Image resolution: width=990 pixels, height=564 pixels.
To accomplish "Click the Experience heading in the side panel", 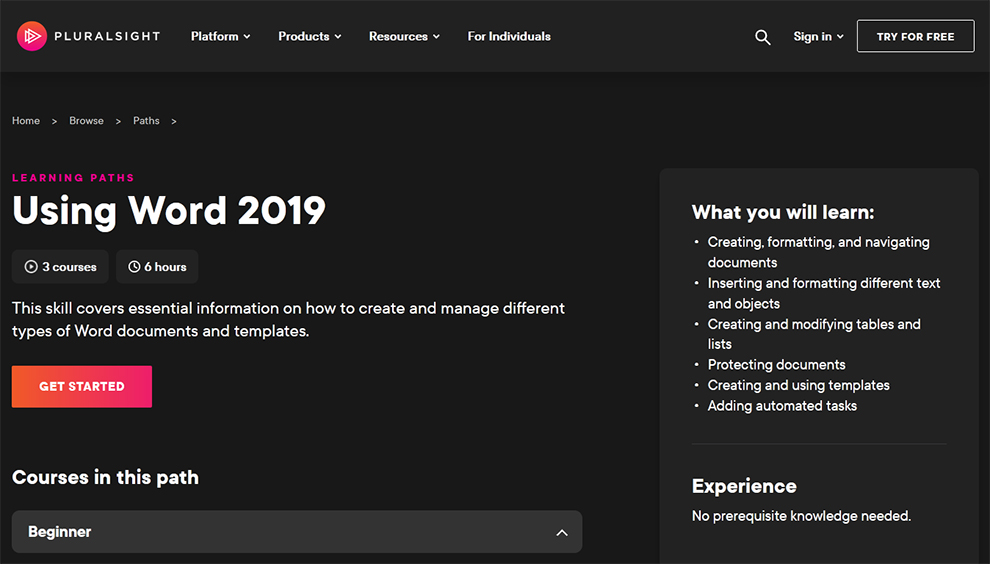I will [744, 487].
